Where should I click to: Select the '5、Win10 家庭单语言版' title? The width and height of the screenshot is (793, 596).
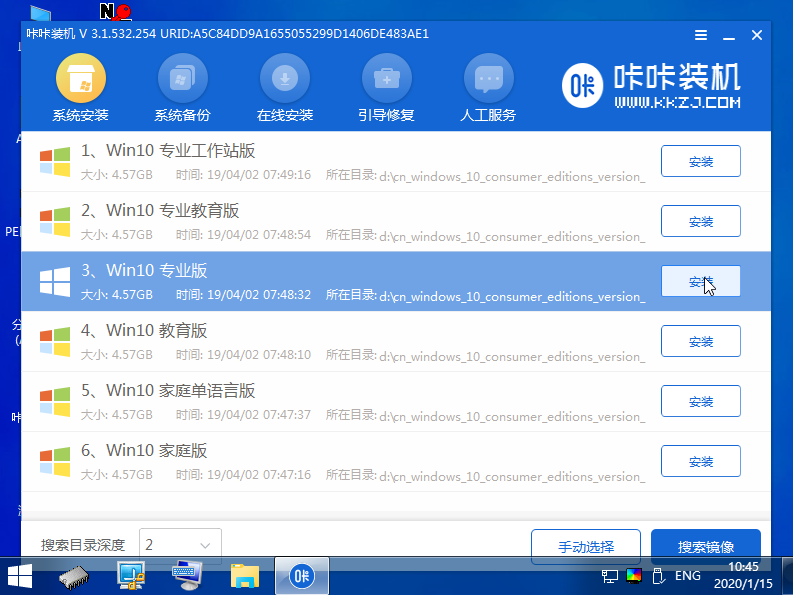coord(168,391)
